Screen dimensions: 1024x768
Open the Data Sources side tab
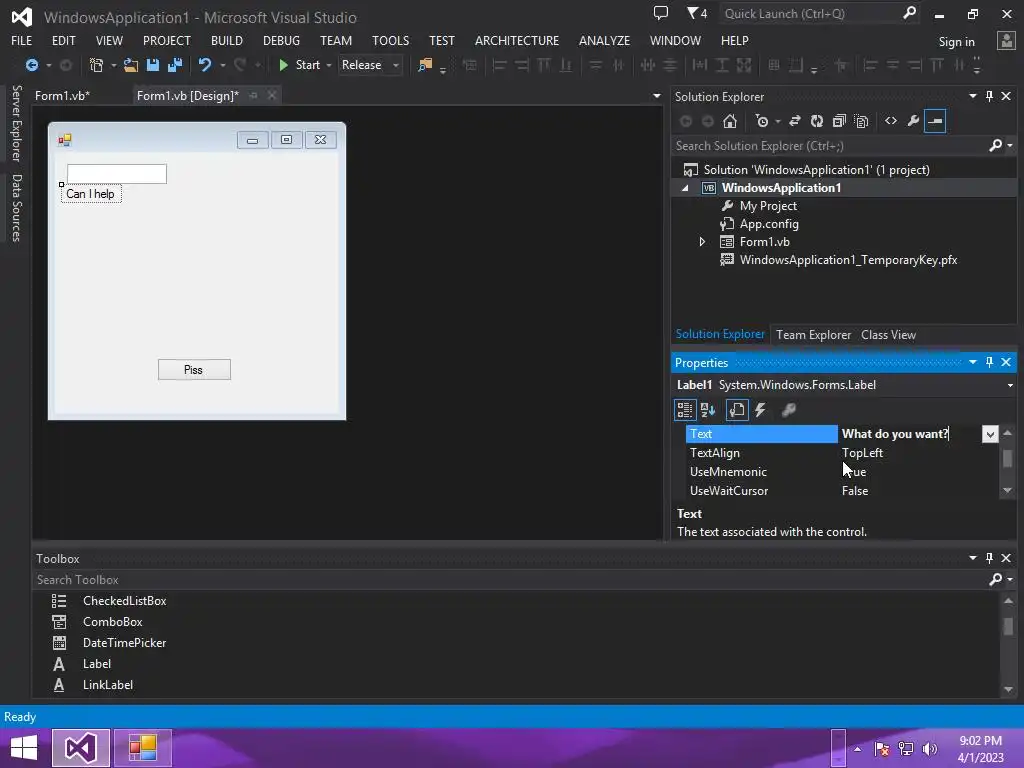pyautogui.click(x=16, y=208)
